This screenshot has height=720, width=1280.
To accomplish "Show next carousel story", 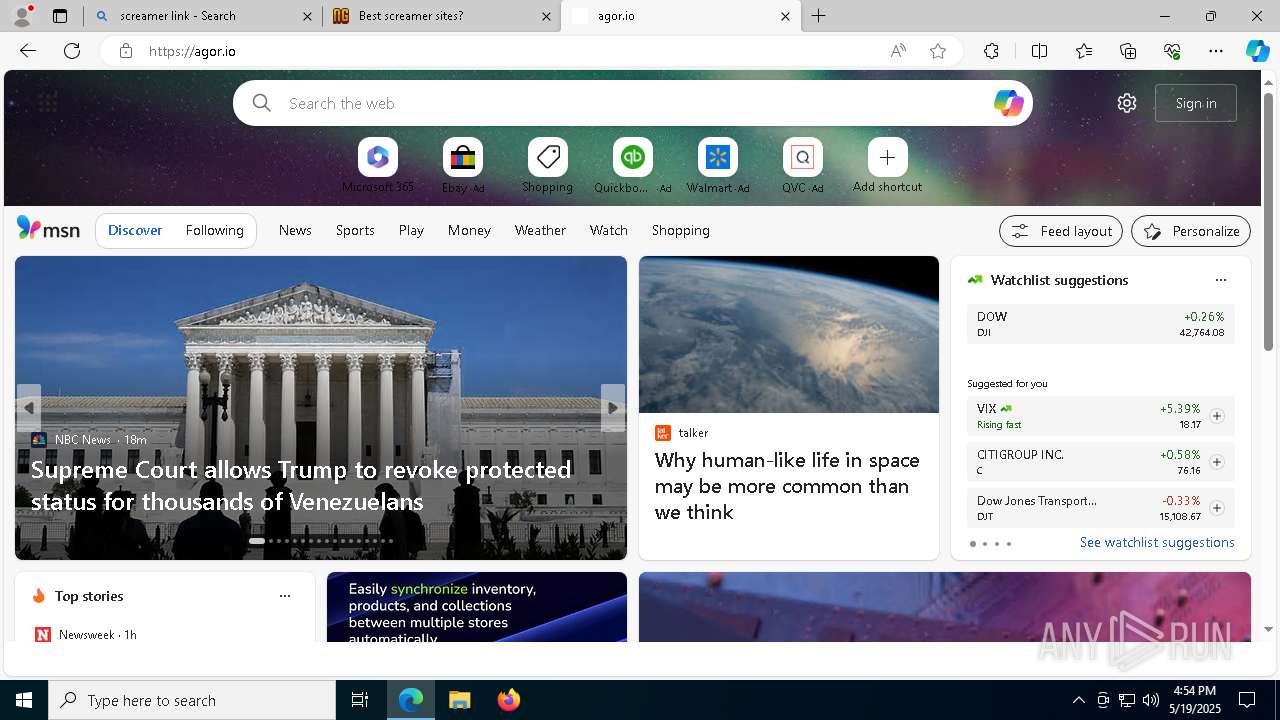I will pos(613,408).
